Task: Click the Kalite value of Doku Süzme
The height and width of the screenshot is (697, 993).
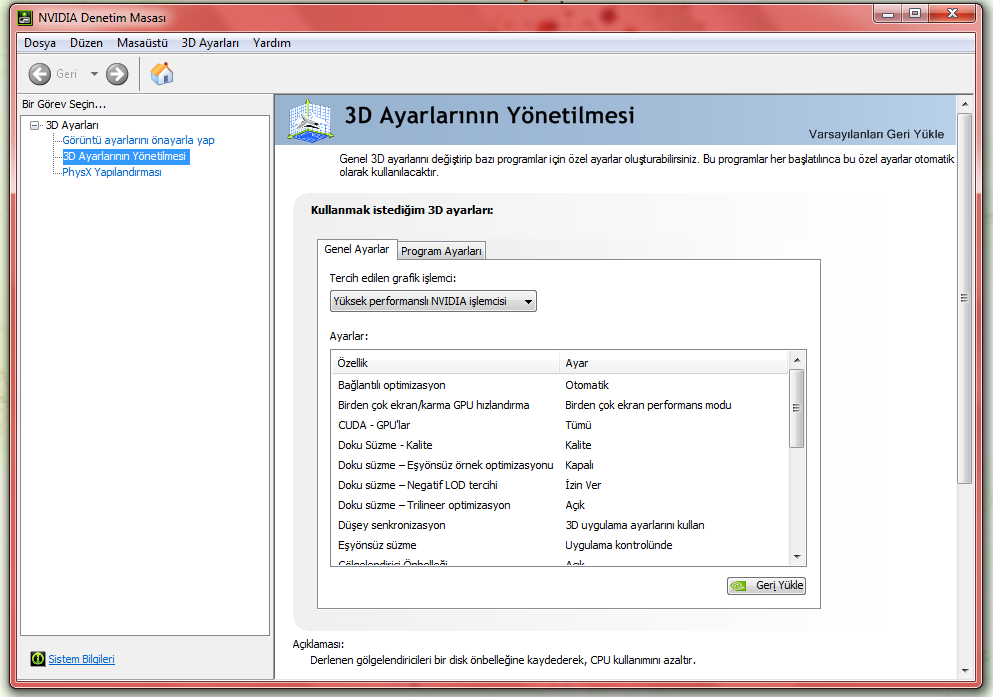Action: pos(578,445)
